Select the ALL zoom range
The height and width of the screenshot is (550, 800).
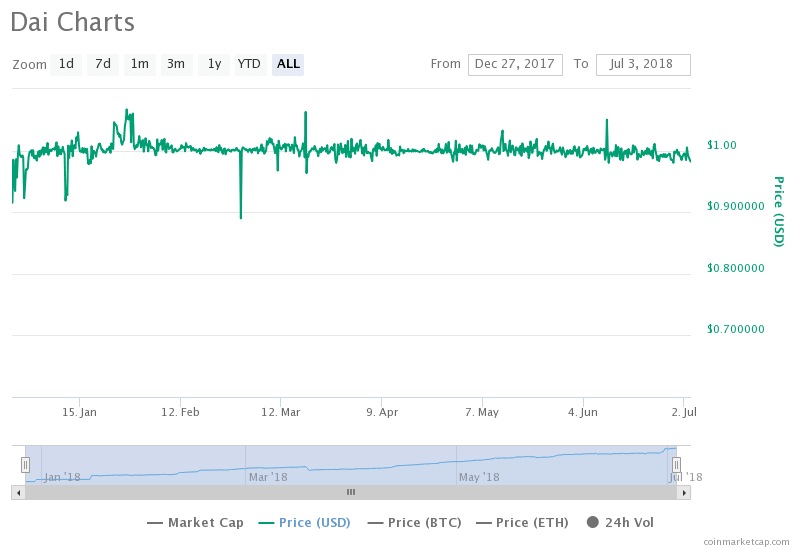(x=288, y=64)
